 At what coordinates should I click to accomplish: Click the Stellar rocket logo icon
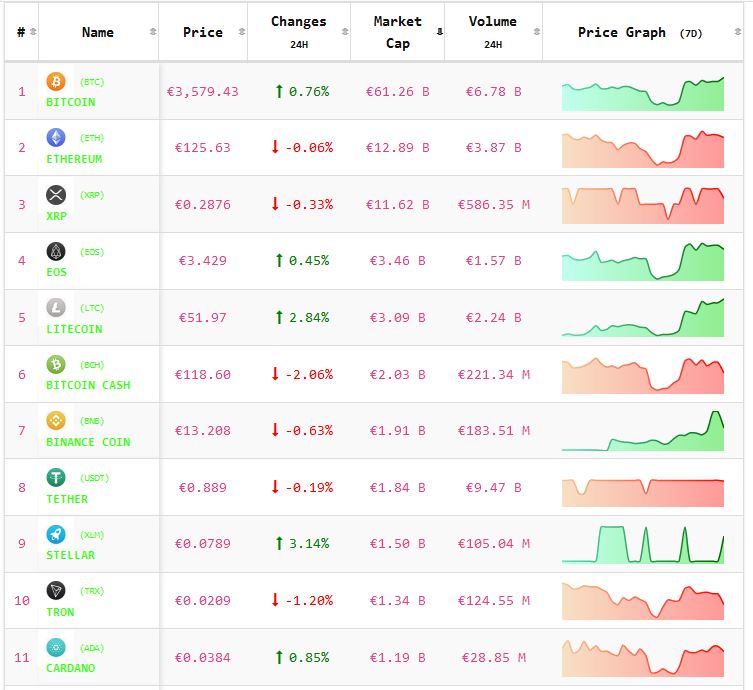pos(56,534)
